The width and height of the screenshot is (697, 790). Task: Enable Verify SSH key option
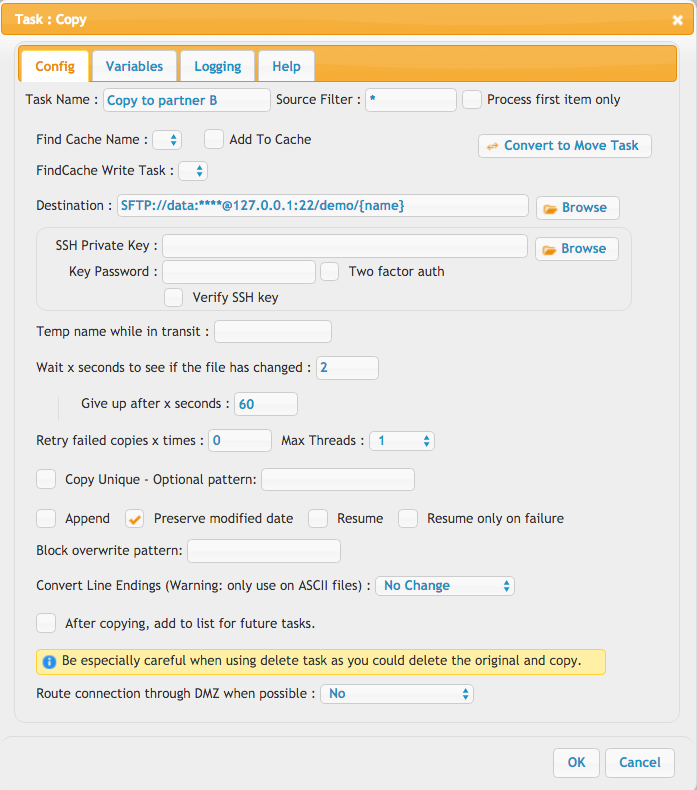pos(173,297)
